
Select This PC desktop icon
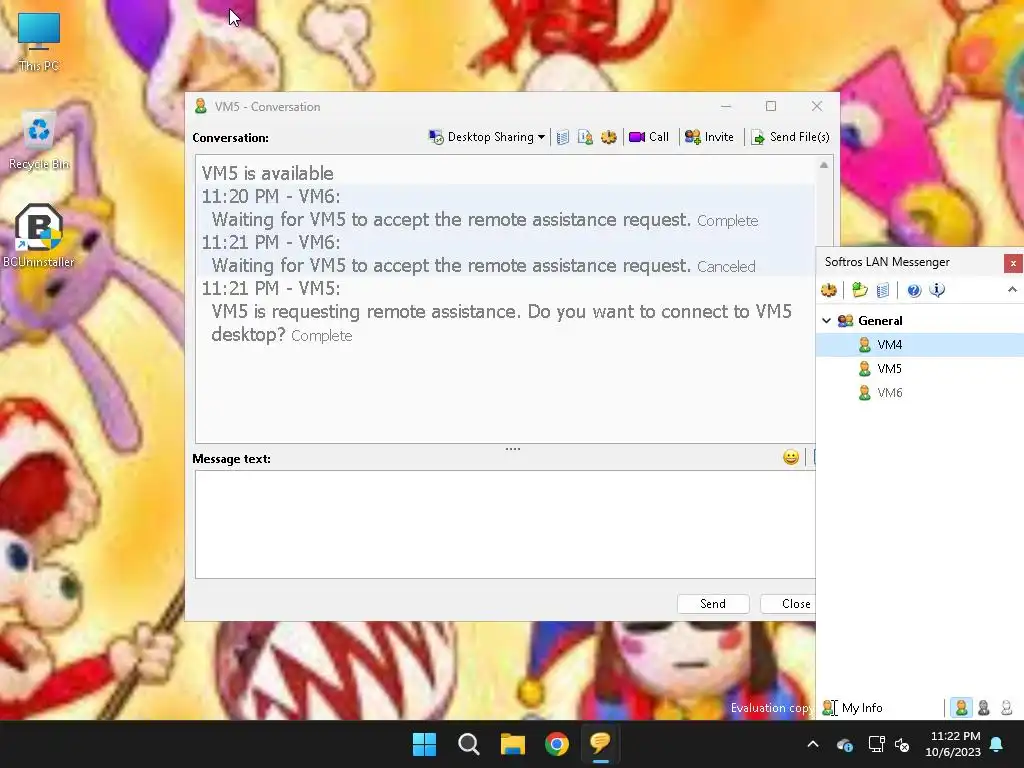[39, 42]
